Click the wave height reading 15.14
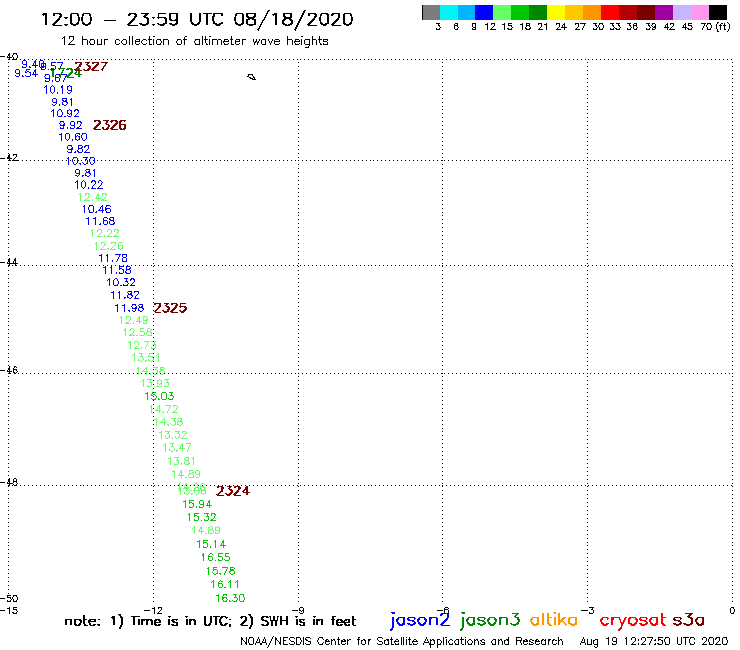Viewport: 740px width, 650px height. (211, 544)
